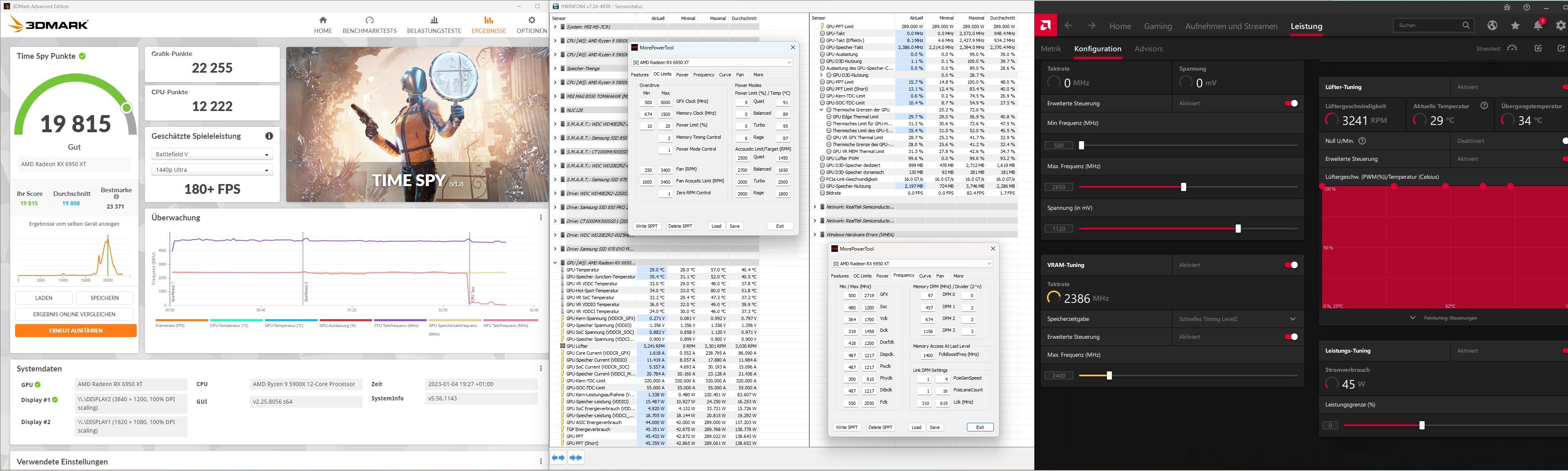1568x471 pixels.
Task: Start the Stresstest gauge icon
Action: (1512, 48)
